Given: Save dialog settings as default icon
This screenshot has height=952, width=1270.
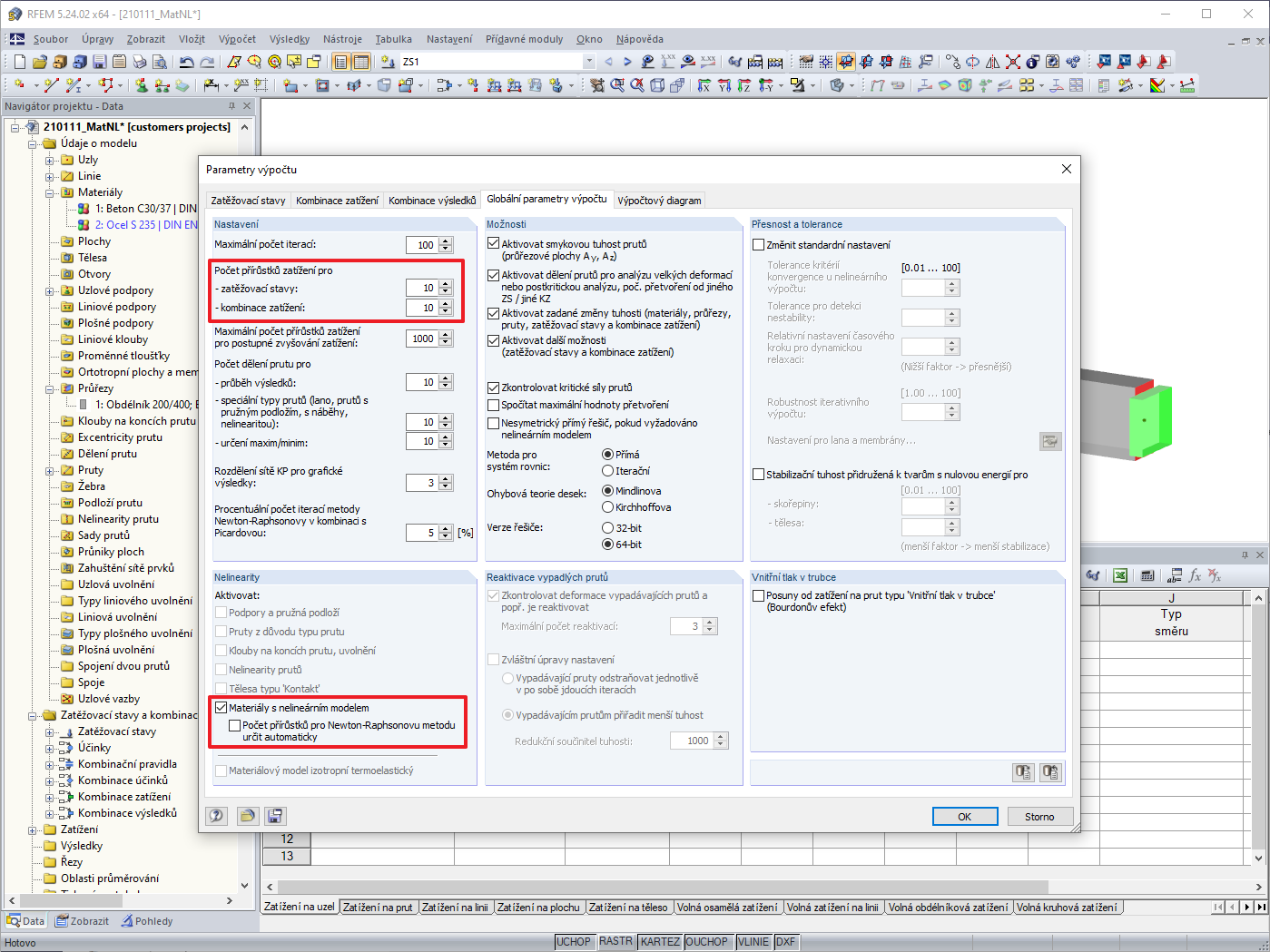Looking at the screenshot, I should (275, 815).
